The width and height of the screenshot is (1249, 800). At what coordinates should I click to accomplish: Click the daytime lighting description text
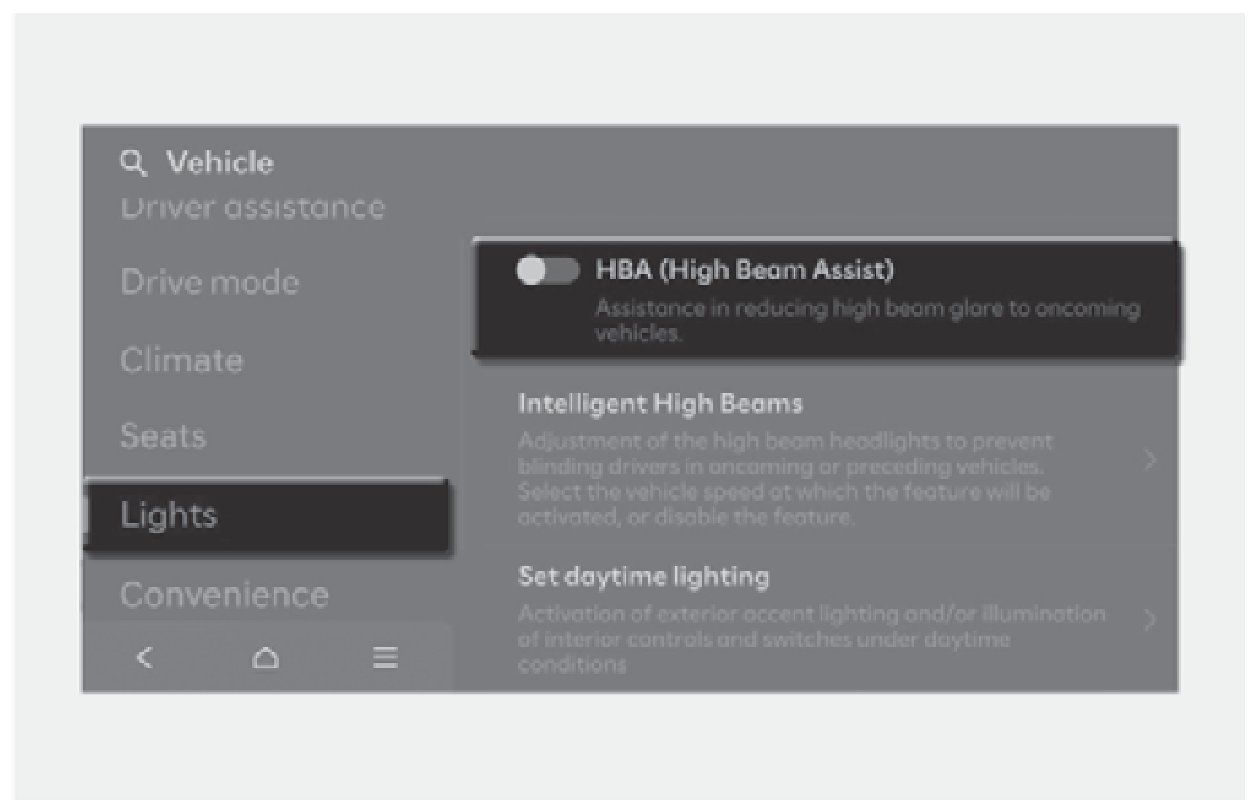[x=811, y=638]
